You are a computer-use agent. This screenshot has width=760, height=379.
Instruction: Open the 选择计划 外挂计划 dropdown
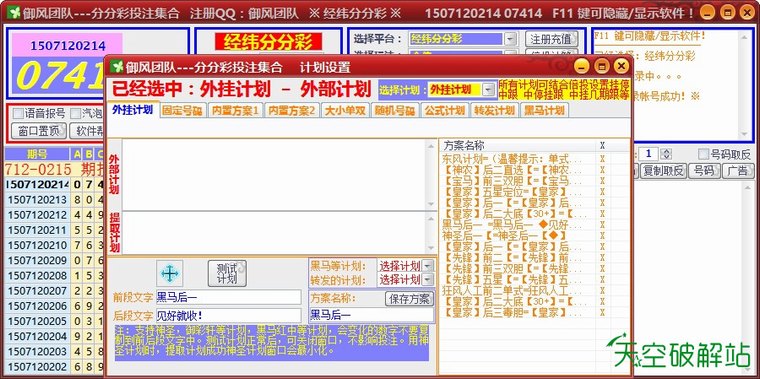click(489, 90)
